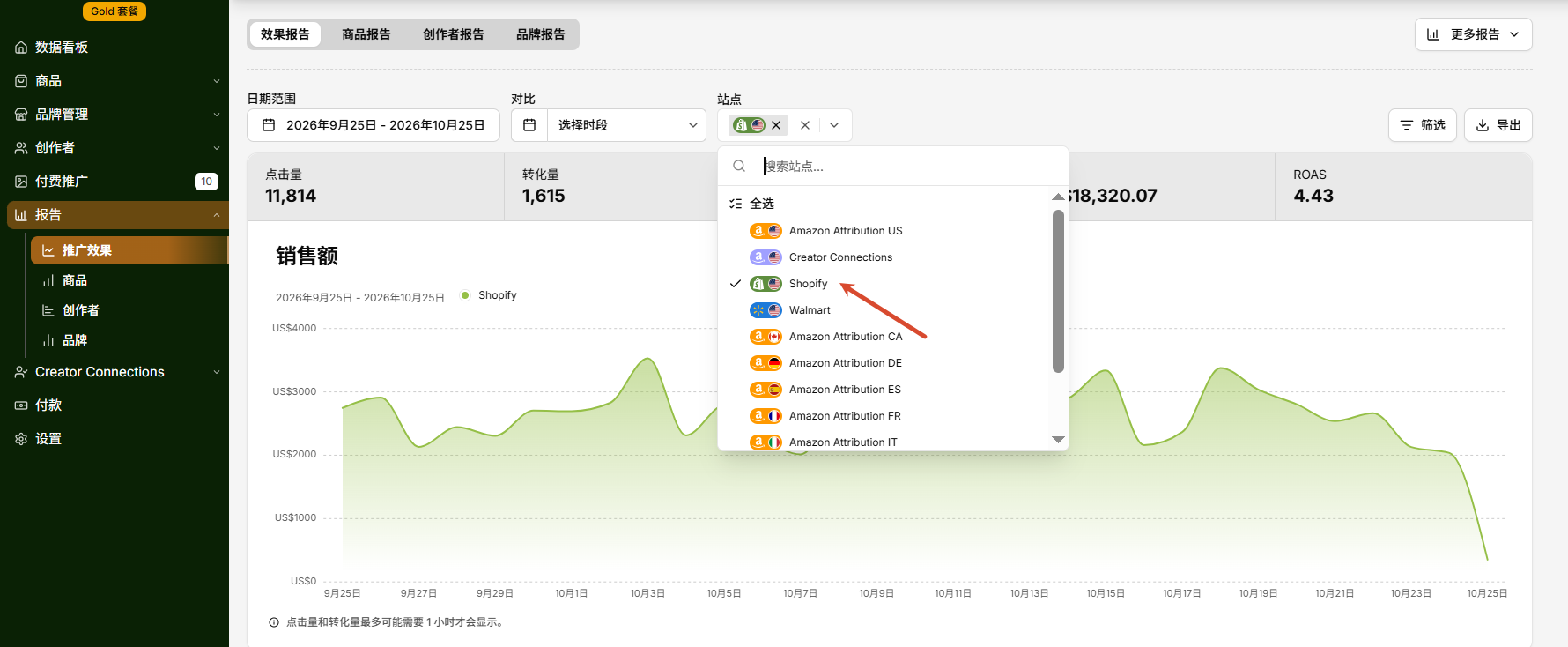Click the 创作者 people icon in the sidebar
Image resolution: width=1568 pixels, height=647 pixels.
pos(21,148)
